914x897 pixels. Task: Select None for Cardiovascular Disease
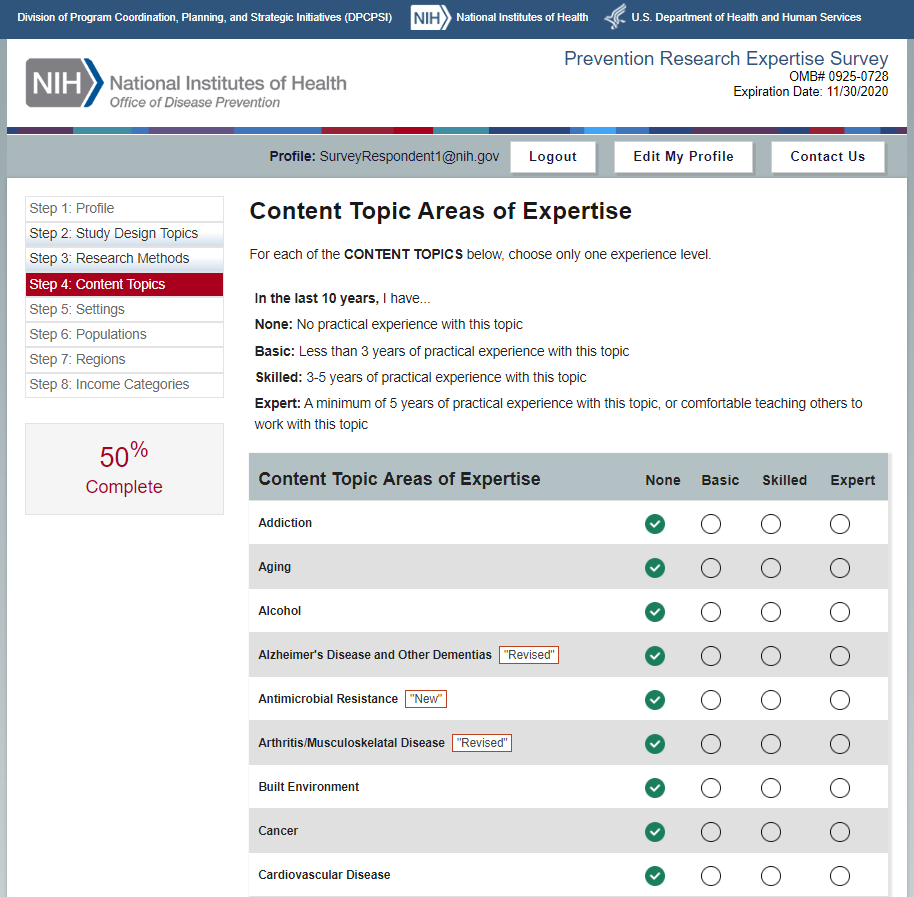[655, 876]
